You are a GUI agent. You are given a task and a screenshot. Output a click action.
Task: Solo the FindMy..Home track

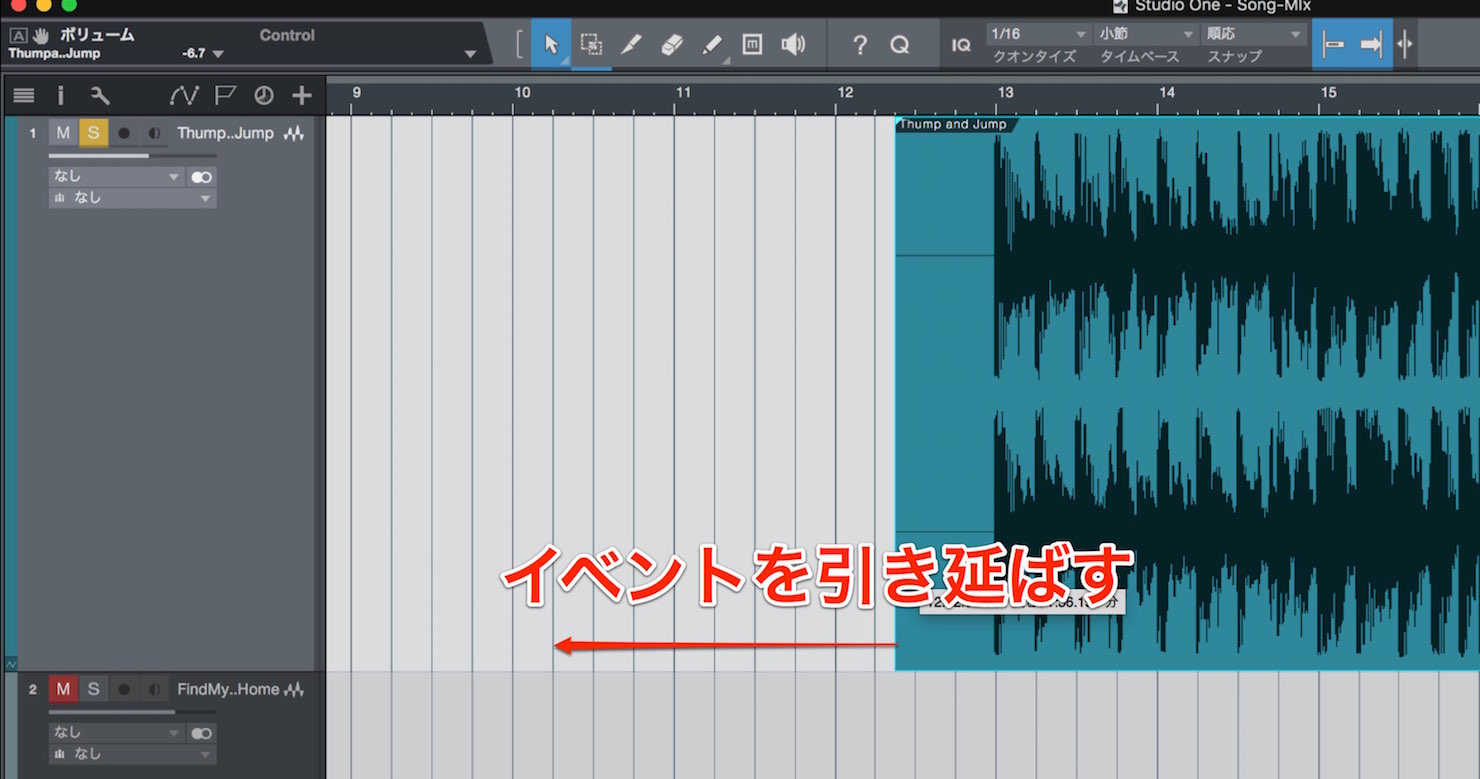[93, 689]
